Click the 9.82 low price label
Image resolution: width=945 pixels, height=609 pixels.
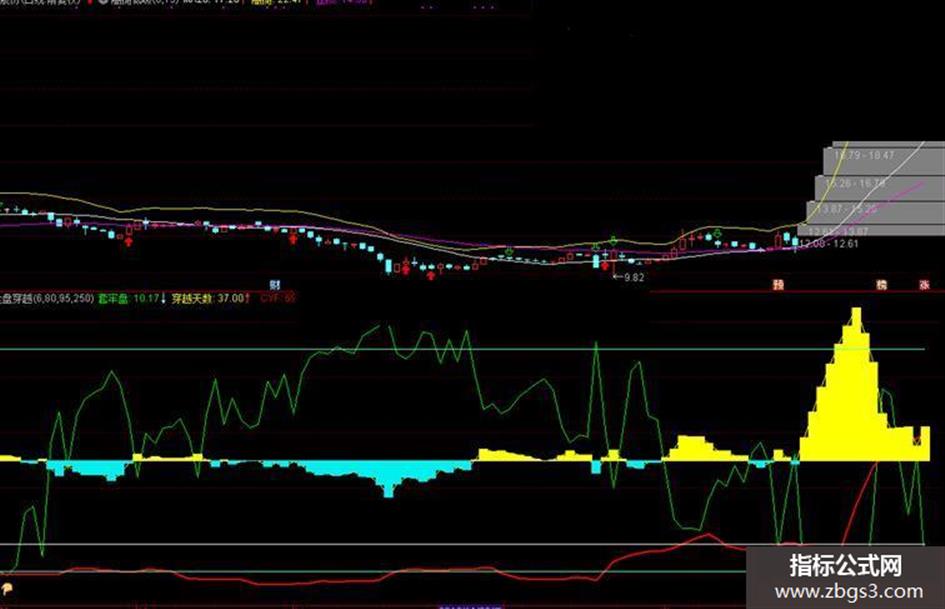pos(634,277)
